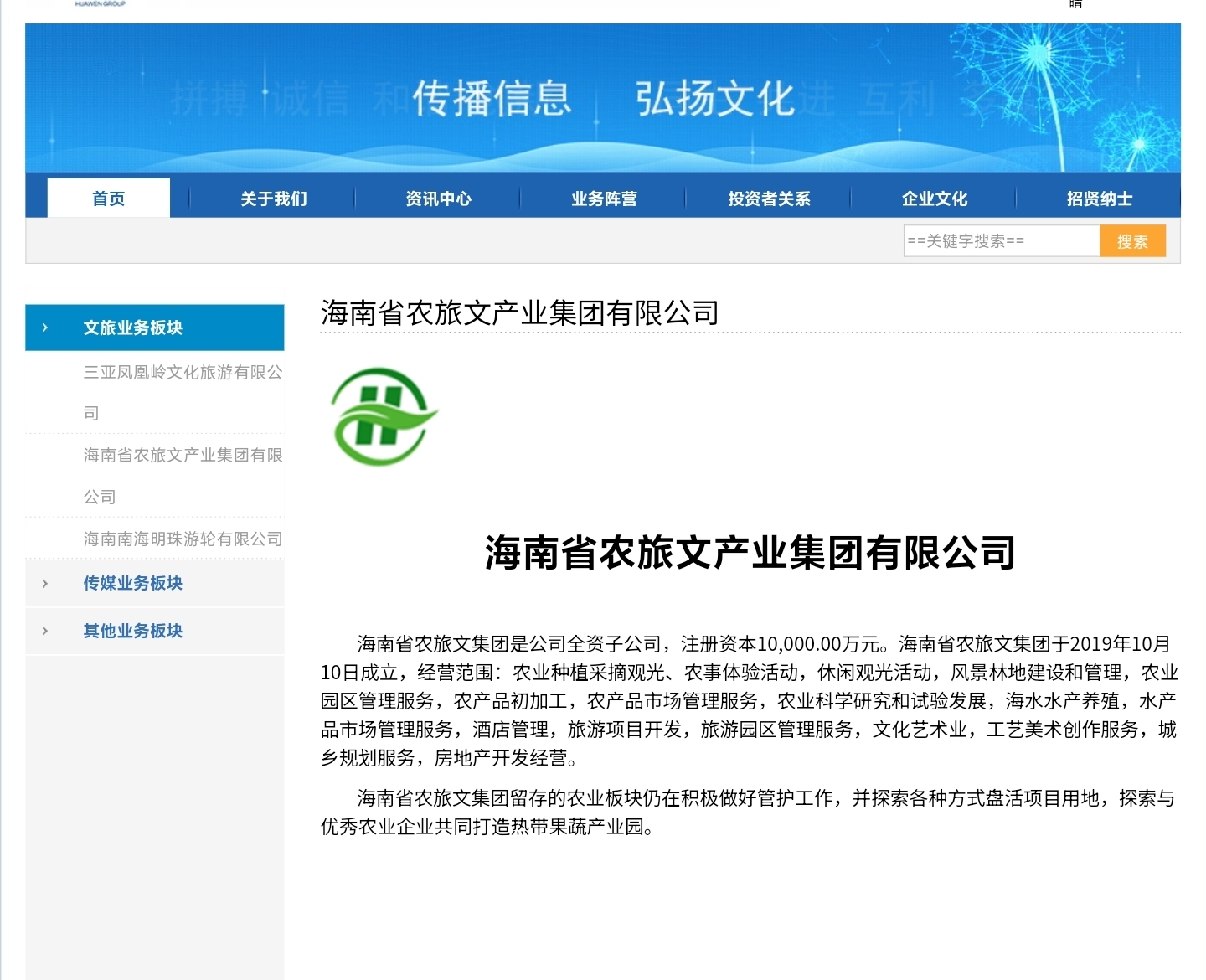The width and height of the screenshot is (1206, 980).
Task: Expand the 其他业务板块 section
Action: 155,631
